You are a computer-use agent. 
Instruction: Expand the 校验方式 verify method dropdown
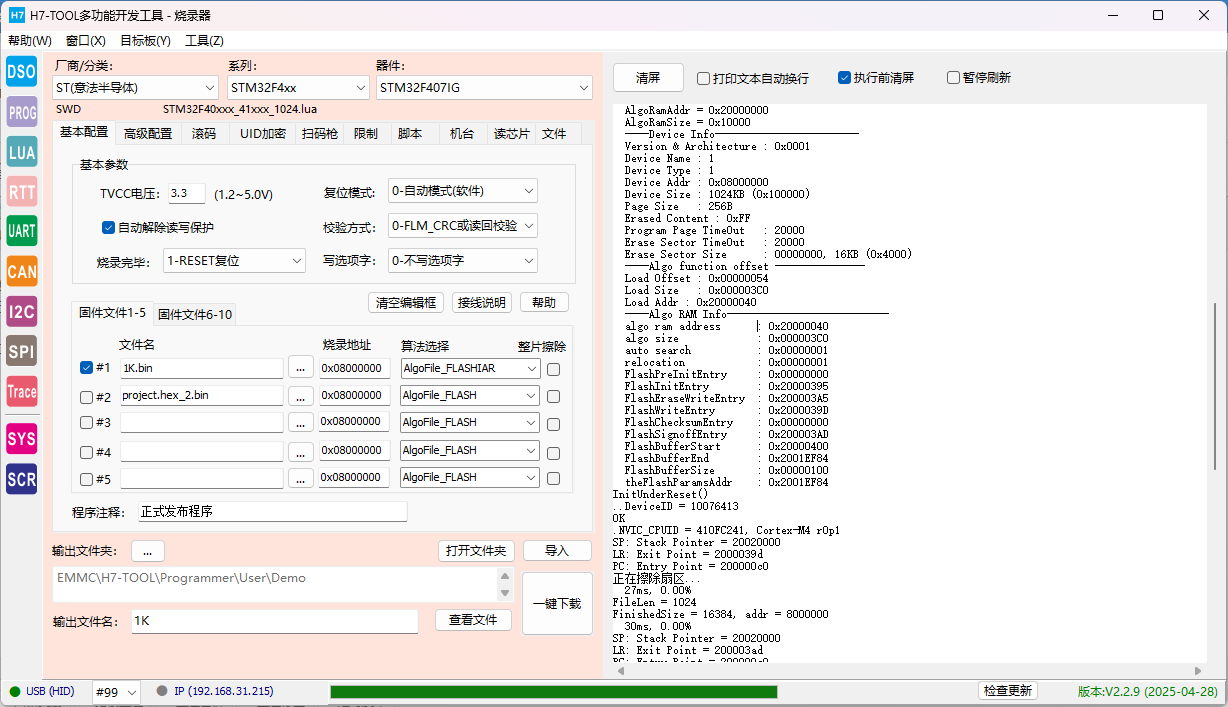[463, 226]
